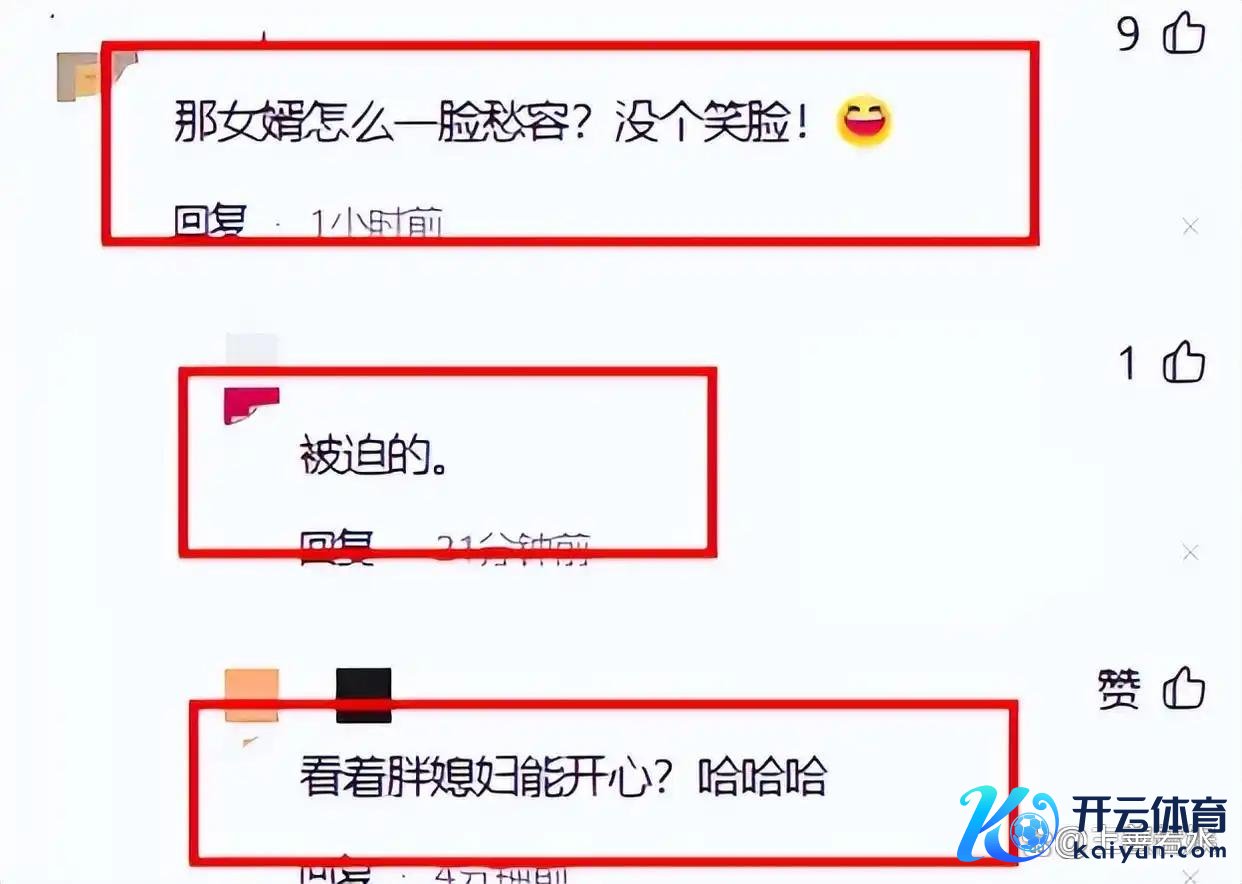Open the black username block of third commenter

click(x=363, y=696)
